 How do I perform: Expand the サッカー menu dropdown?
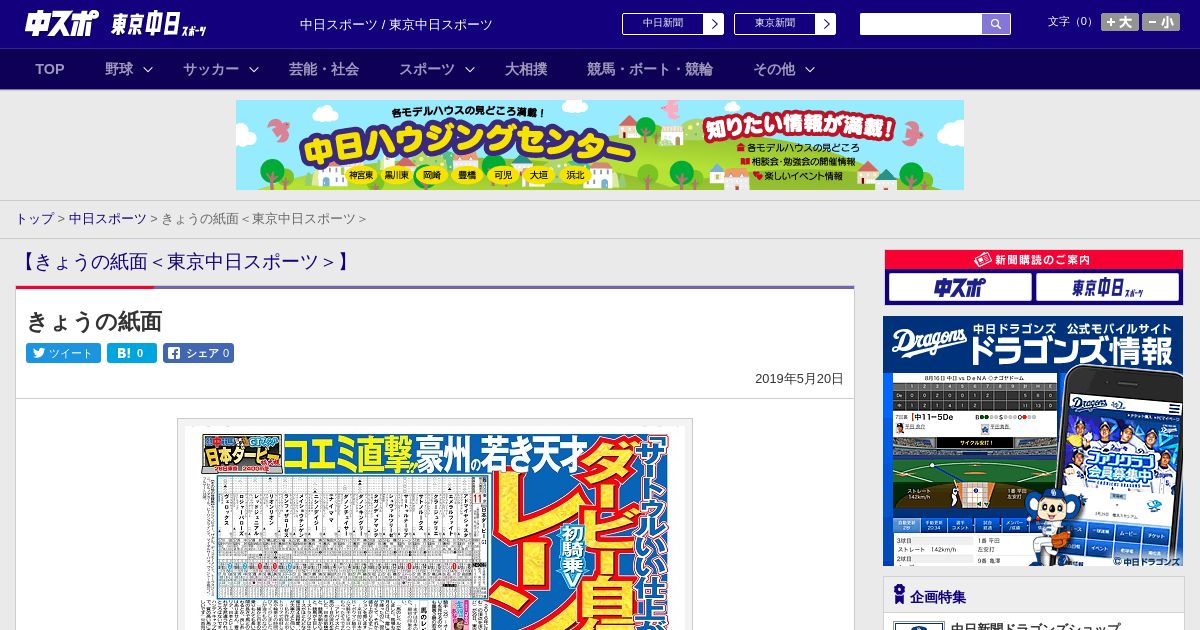pos(221,69)
